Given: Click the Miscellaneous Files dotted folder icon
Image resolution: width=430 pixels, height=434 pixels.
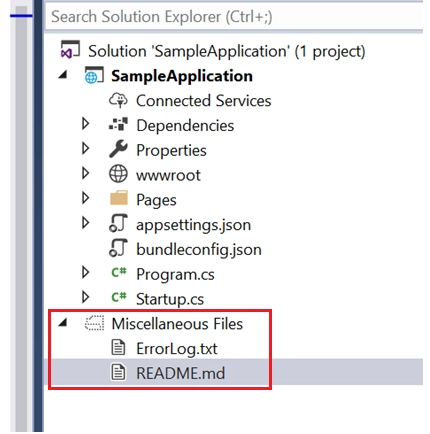Looking at the screenshot, I should click(x=94, y=323).
